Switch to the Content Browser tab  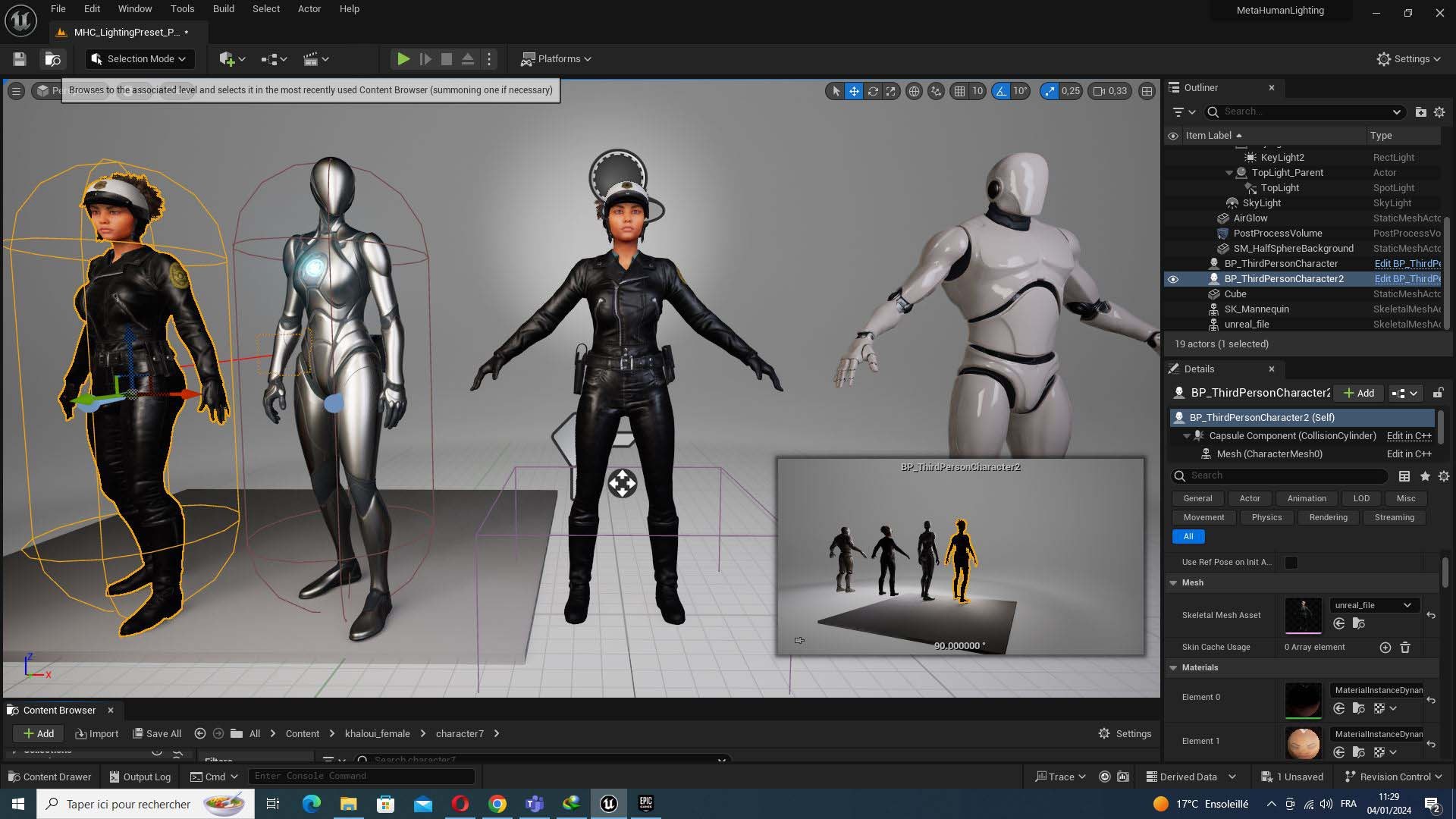pyautogui.click(x=59, y=711)
